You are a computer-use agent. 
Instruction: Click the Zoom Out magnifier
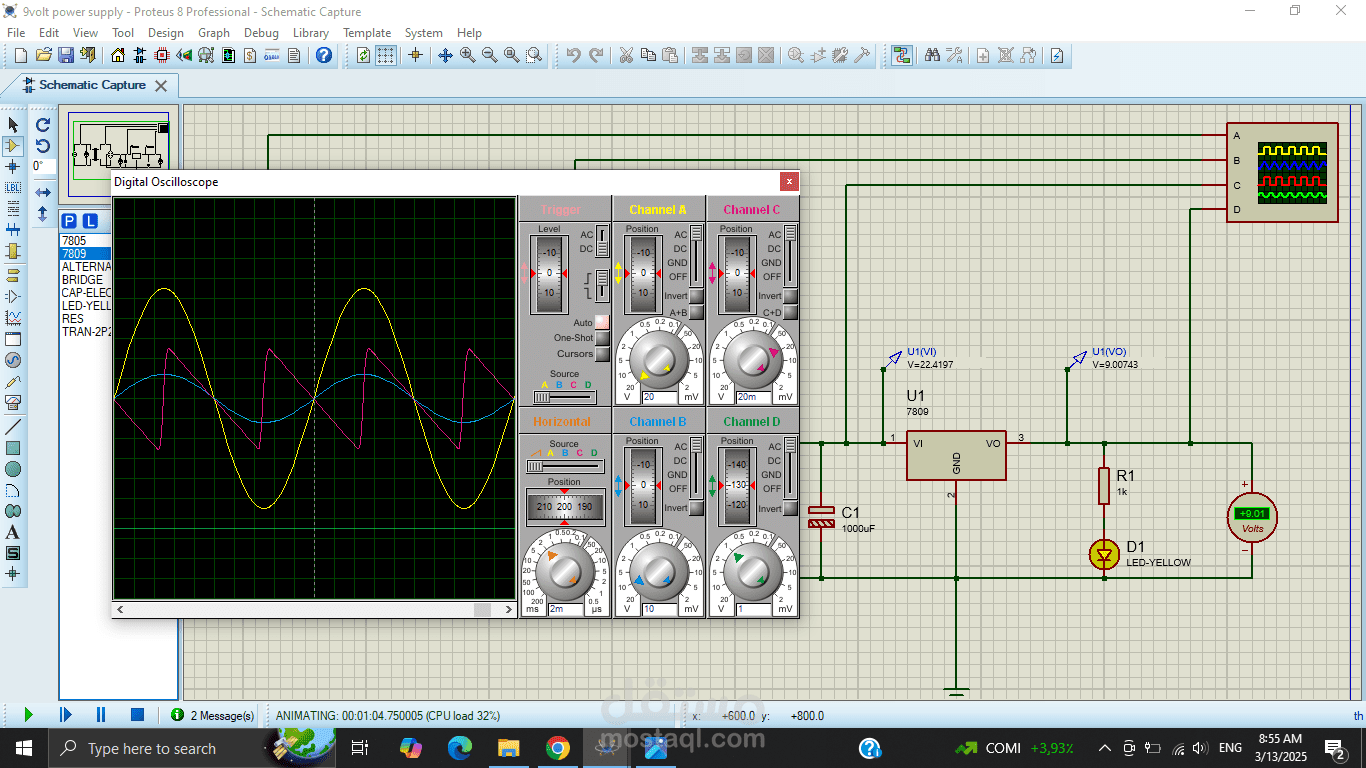(x=490, y=55)
